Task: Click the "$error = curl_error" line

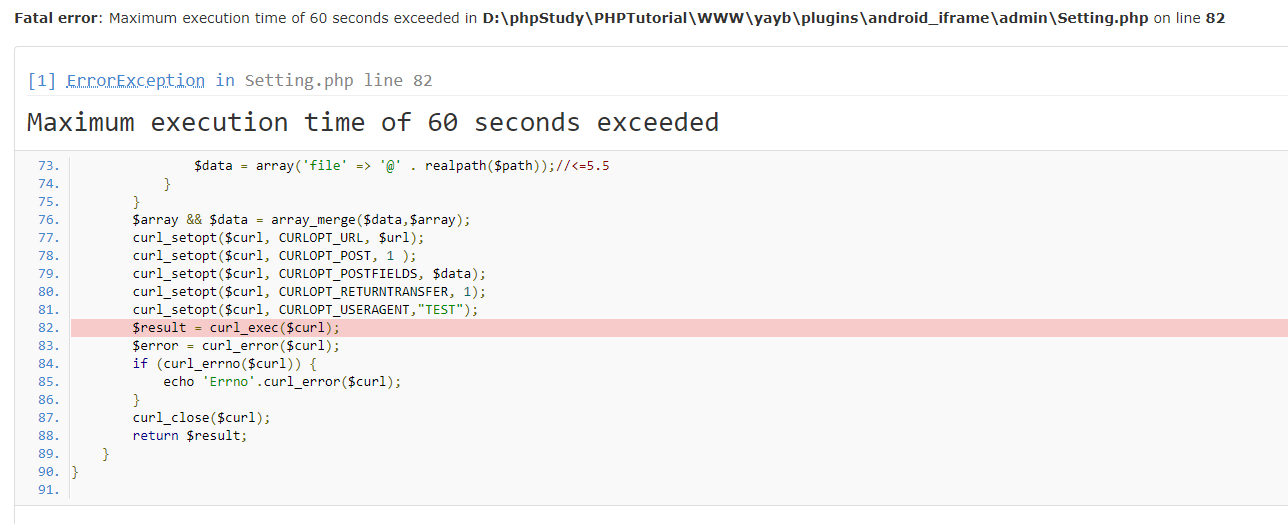Action: 236,345
